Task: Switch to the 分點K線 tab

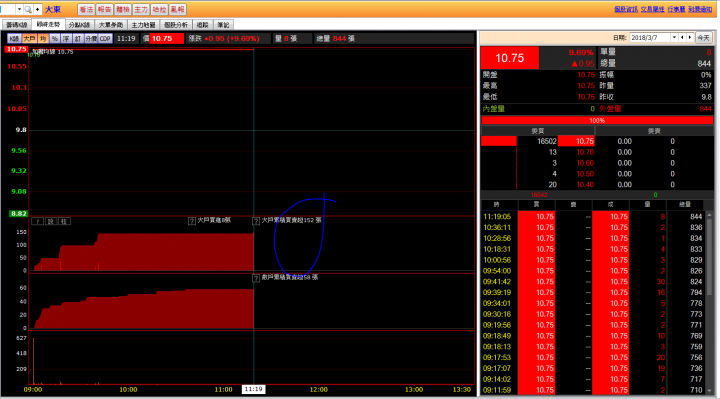Action: coord(79,25)
